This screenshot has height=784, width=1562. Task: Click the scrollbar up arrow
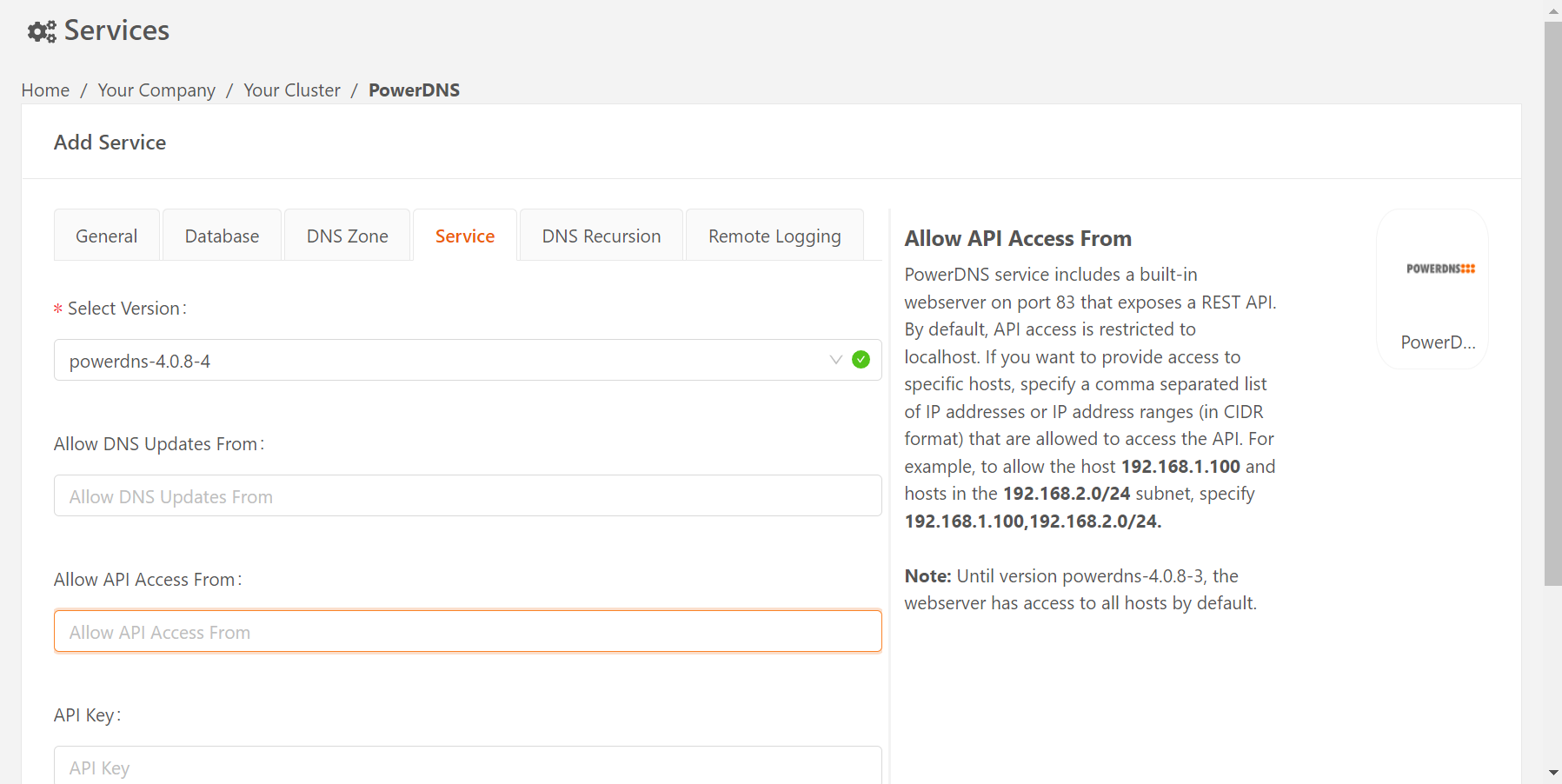pyautogui.click(x=1553, y=11)
